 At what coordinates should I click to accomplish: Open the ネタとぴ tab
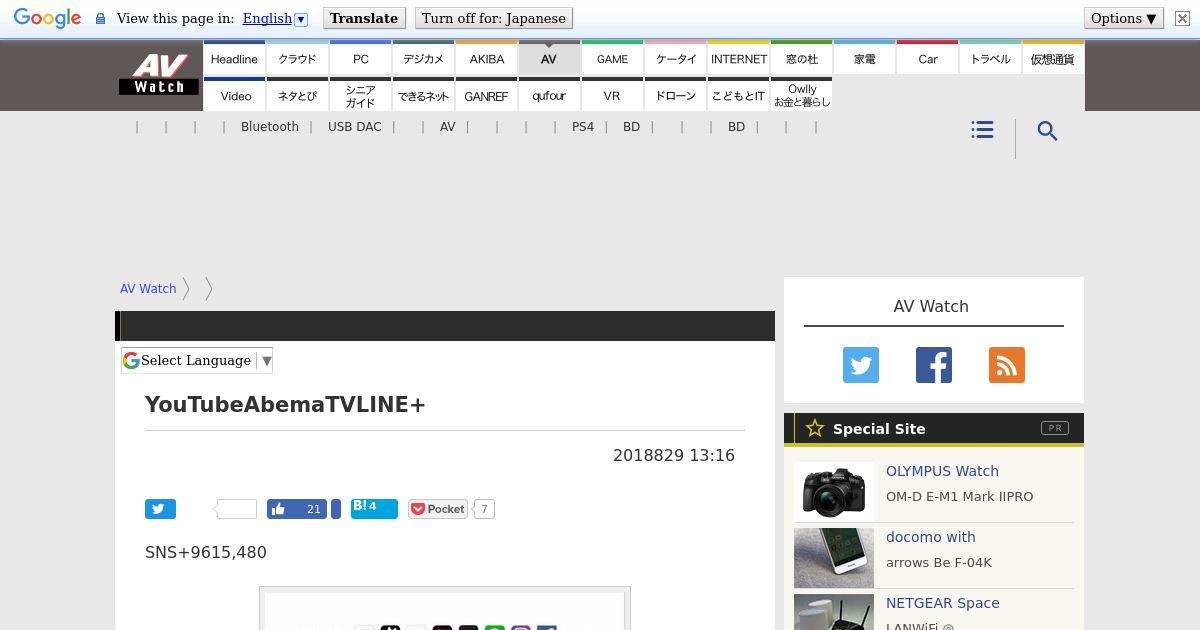pos(297,96)
